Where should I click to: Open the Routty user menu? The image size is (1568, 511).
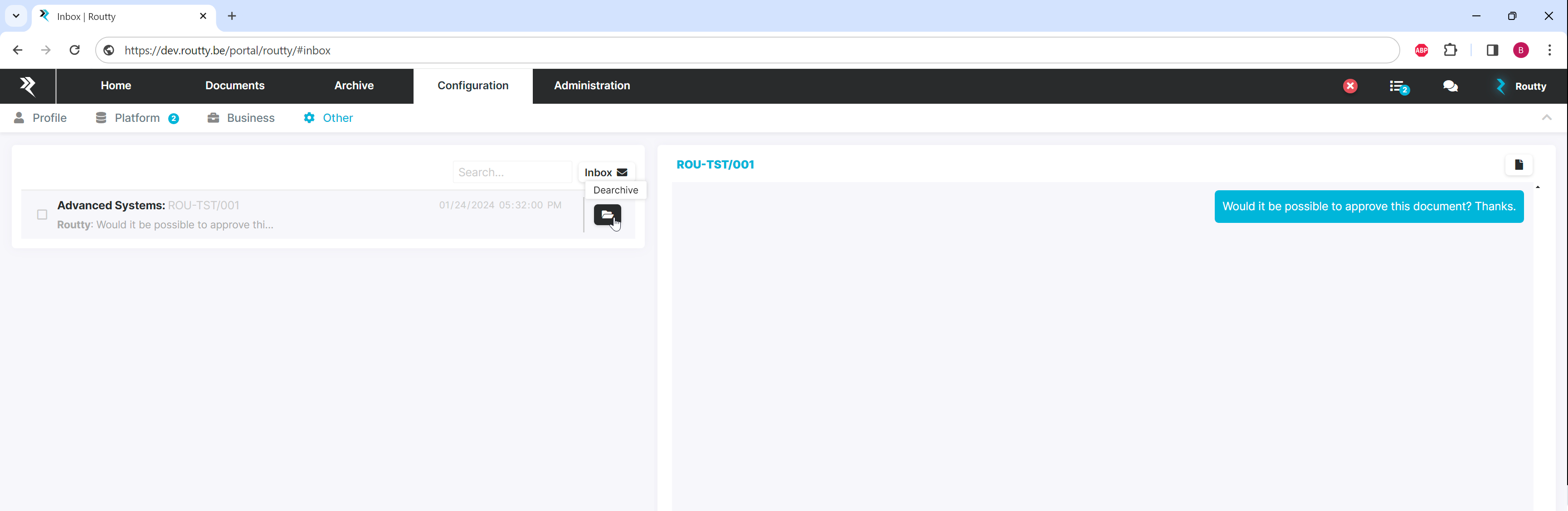point(1521,87)
